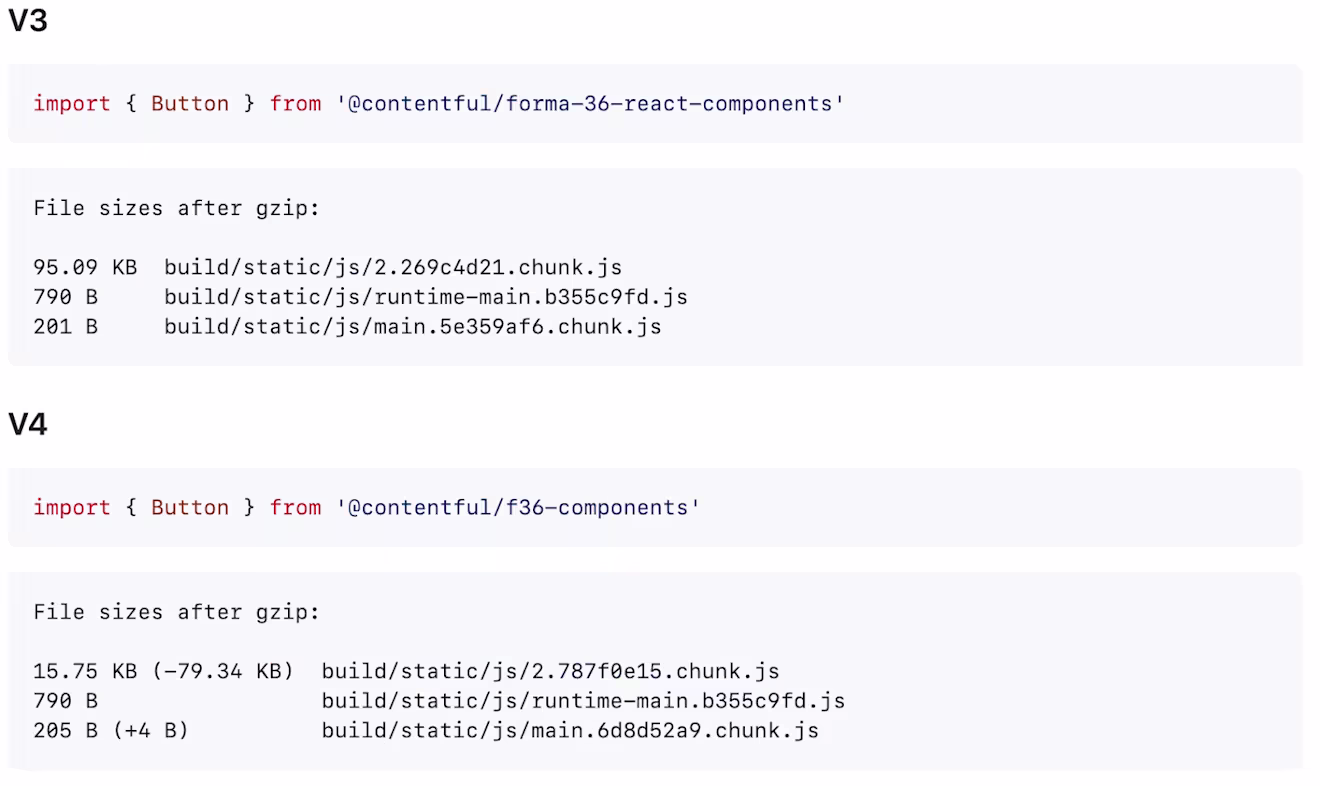Click main.6d8d52a9.chunk.js path
This screenshot has height=786, width=1320.
[x=571, y=731]
